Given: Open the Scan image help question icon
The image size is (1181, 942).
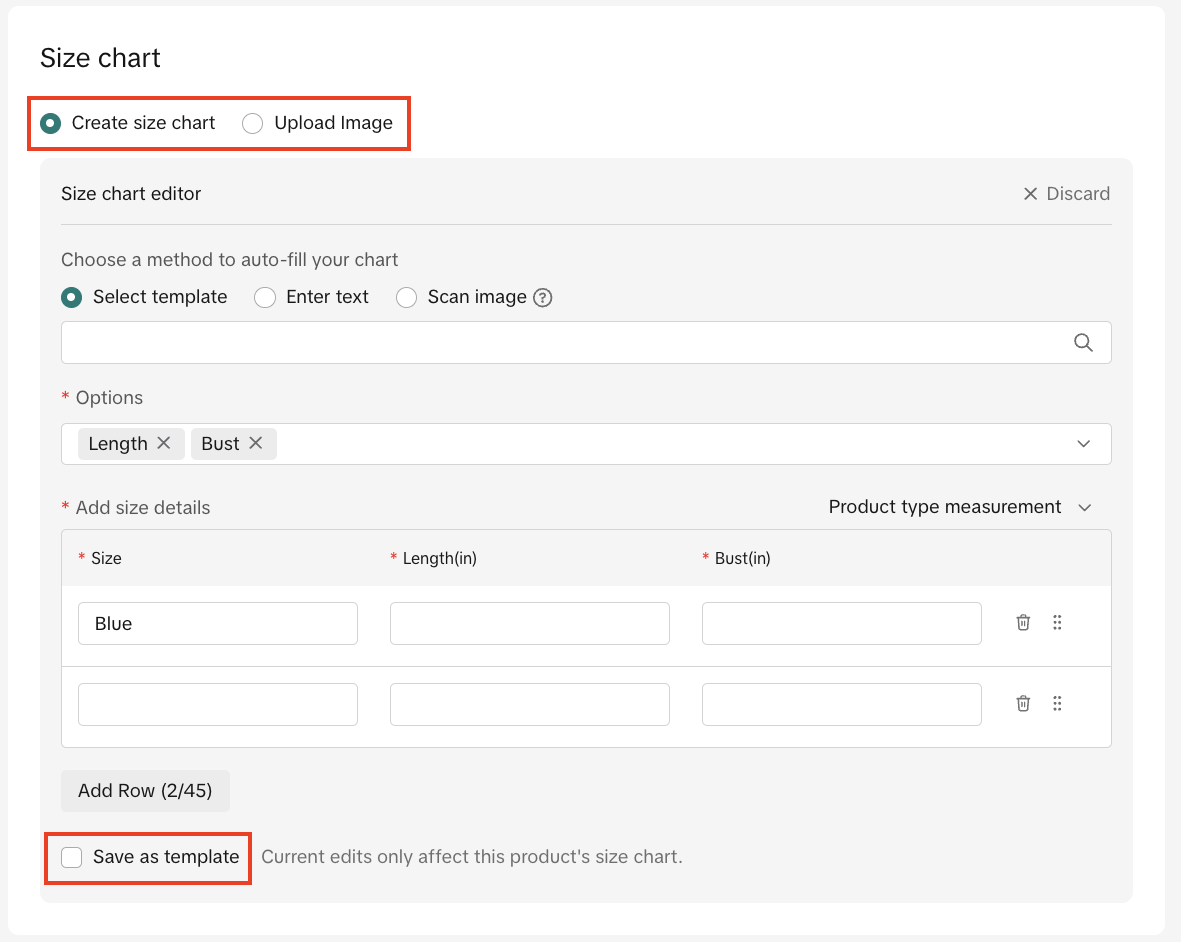Looking at the screenshot, I should tap(543, 298).
